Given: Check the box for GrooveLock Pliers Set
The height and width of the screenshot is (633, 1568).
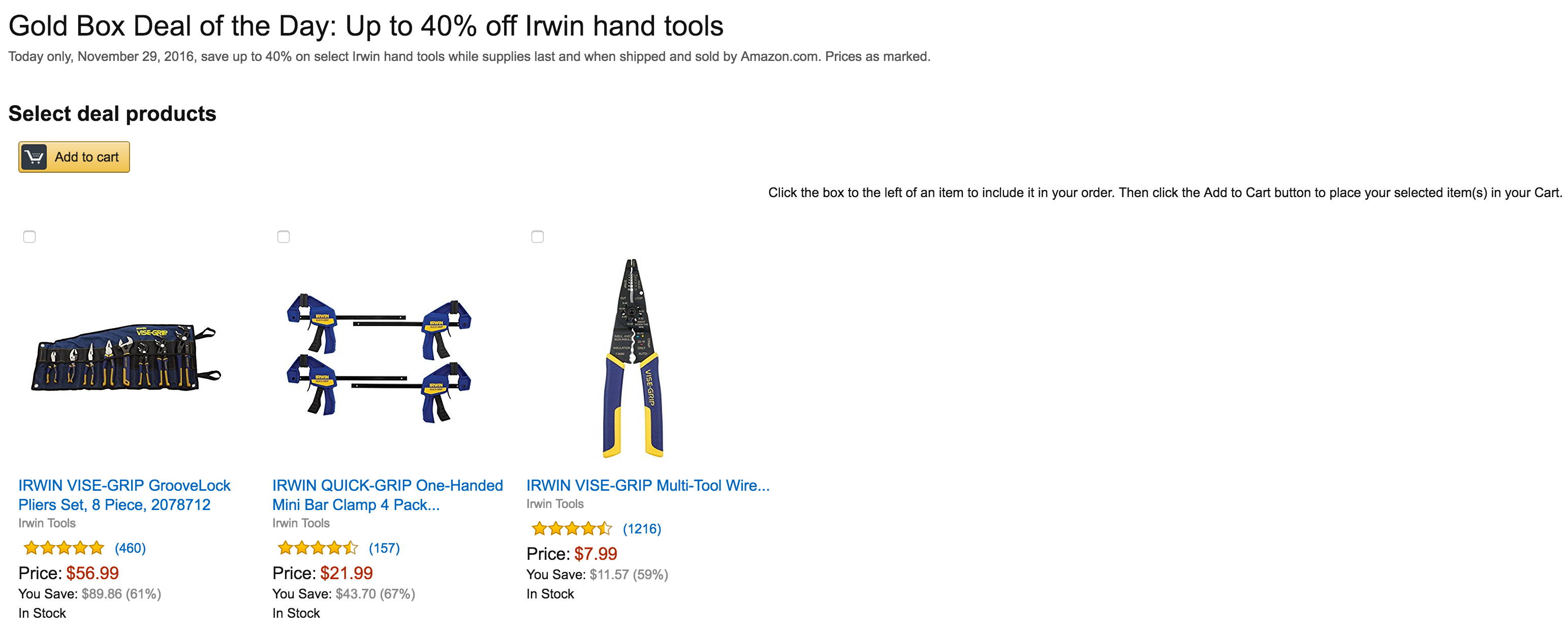Looking at the screenshot, I should (x=29, y=237).
